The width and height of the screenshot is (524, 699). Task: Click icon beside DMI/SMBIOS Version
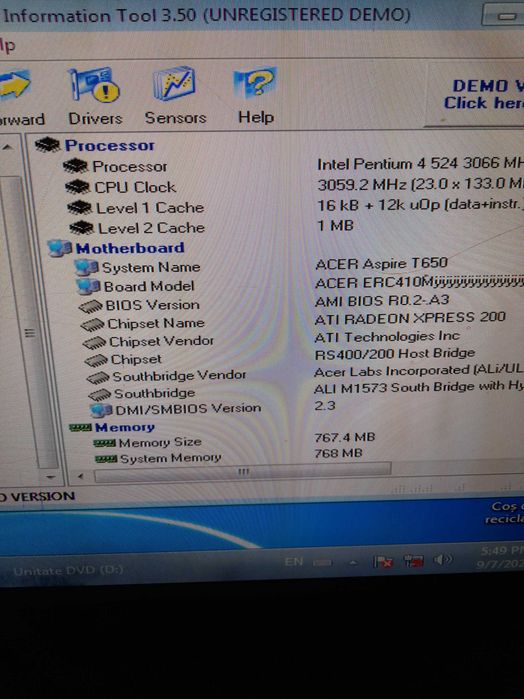(x=101, y=410)
